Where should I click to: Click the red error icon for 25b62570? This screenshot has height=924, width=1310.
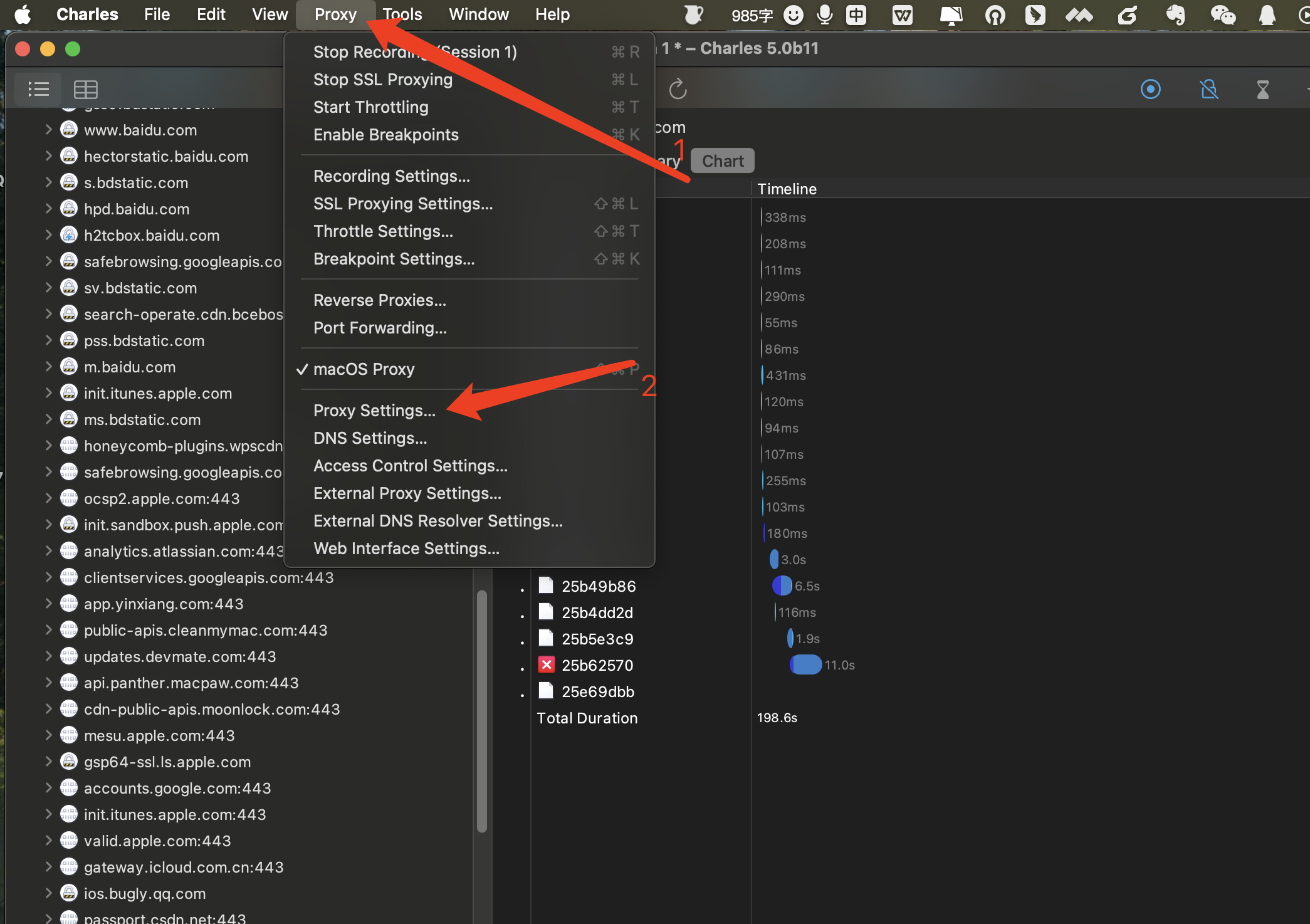pos(546,664)
